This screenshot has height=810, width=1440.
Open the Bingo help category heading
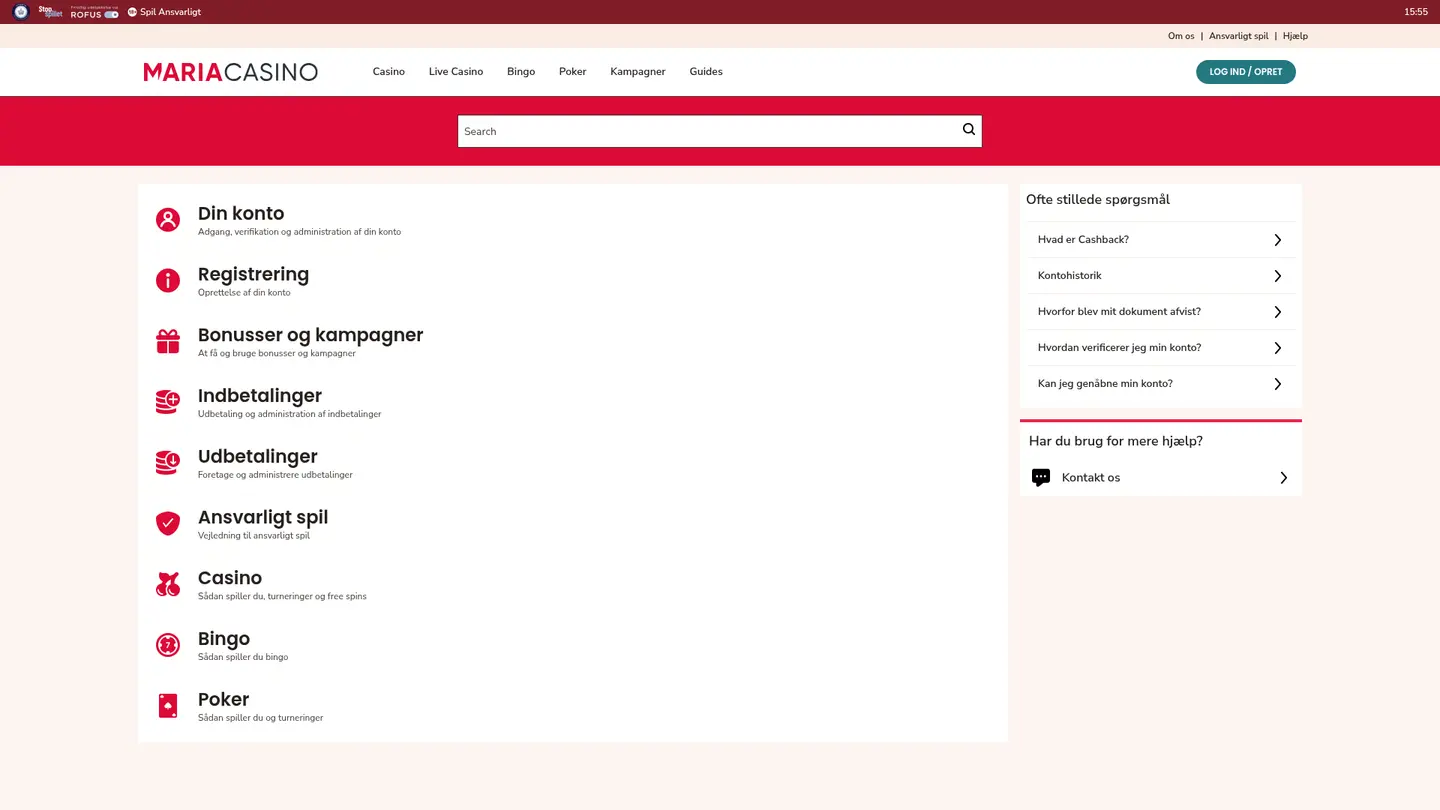(x=224, y=639)
